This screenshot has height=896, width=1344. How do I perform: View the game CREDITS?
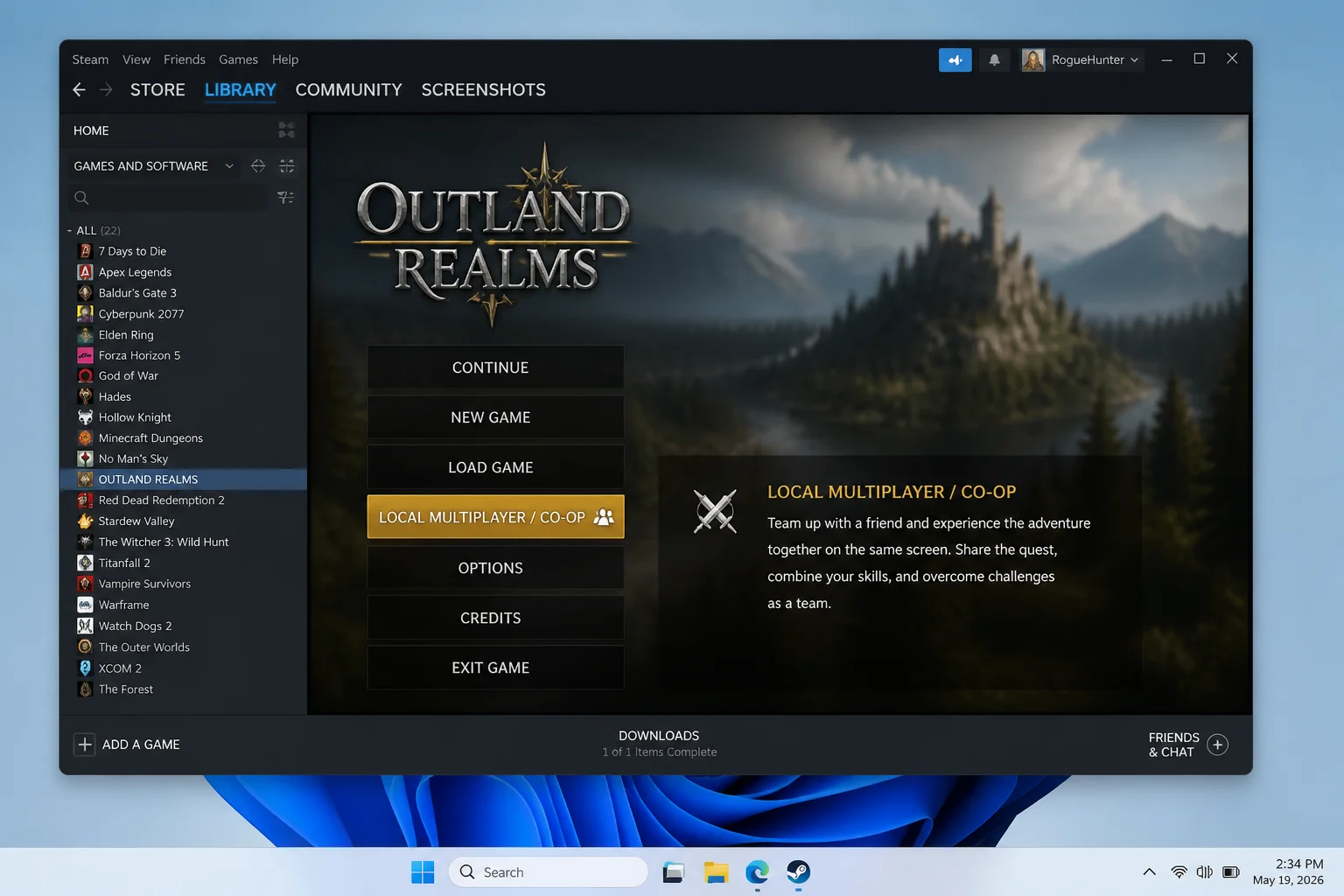[495, 618]
